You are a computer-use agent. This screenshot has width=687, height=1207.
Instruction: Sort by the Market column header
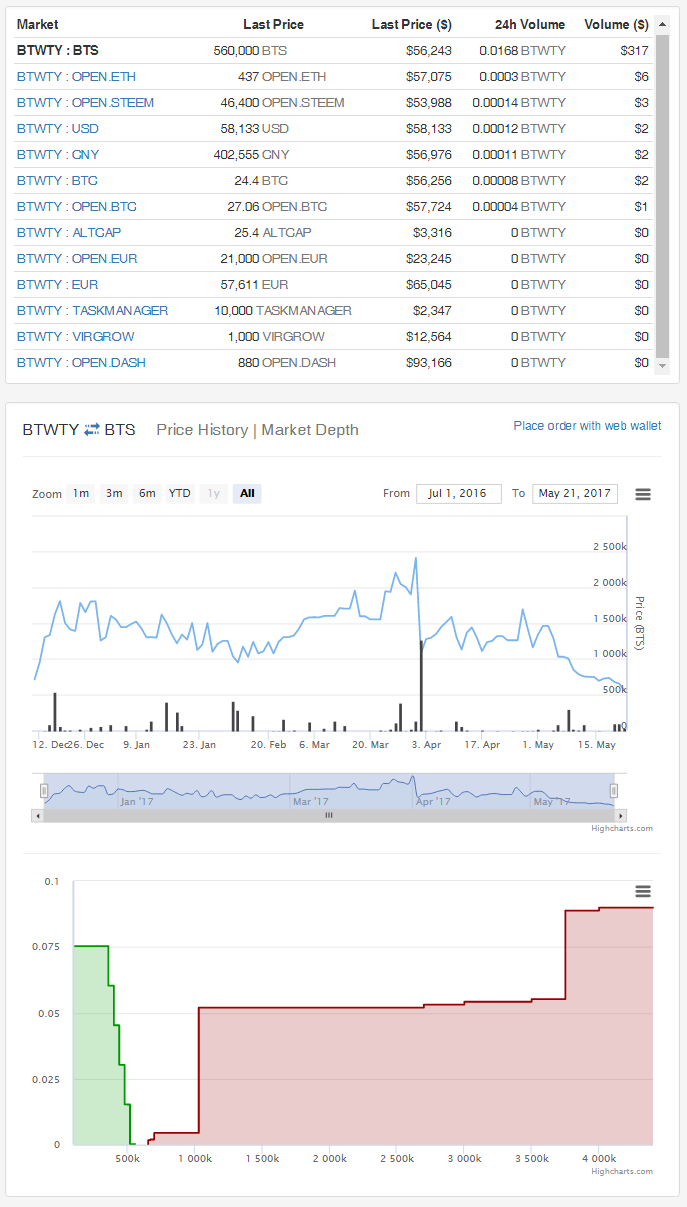[38, 24]
